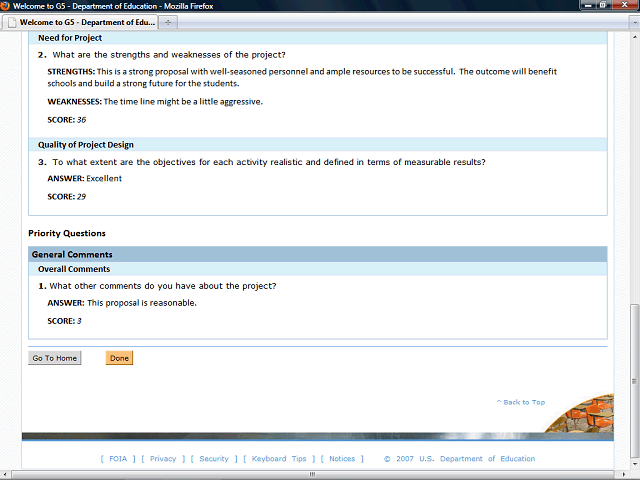Click the Go To Home button
The height and width of the screenshot is (480, 640).
tap(55, 358)
